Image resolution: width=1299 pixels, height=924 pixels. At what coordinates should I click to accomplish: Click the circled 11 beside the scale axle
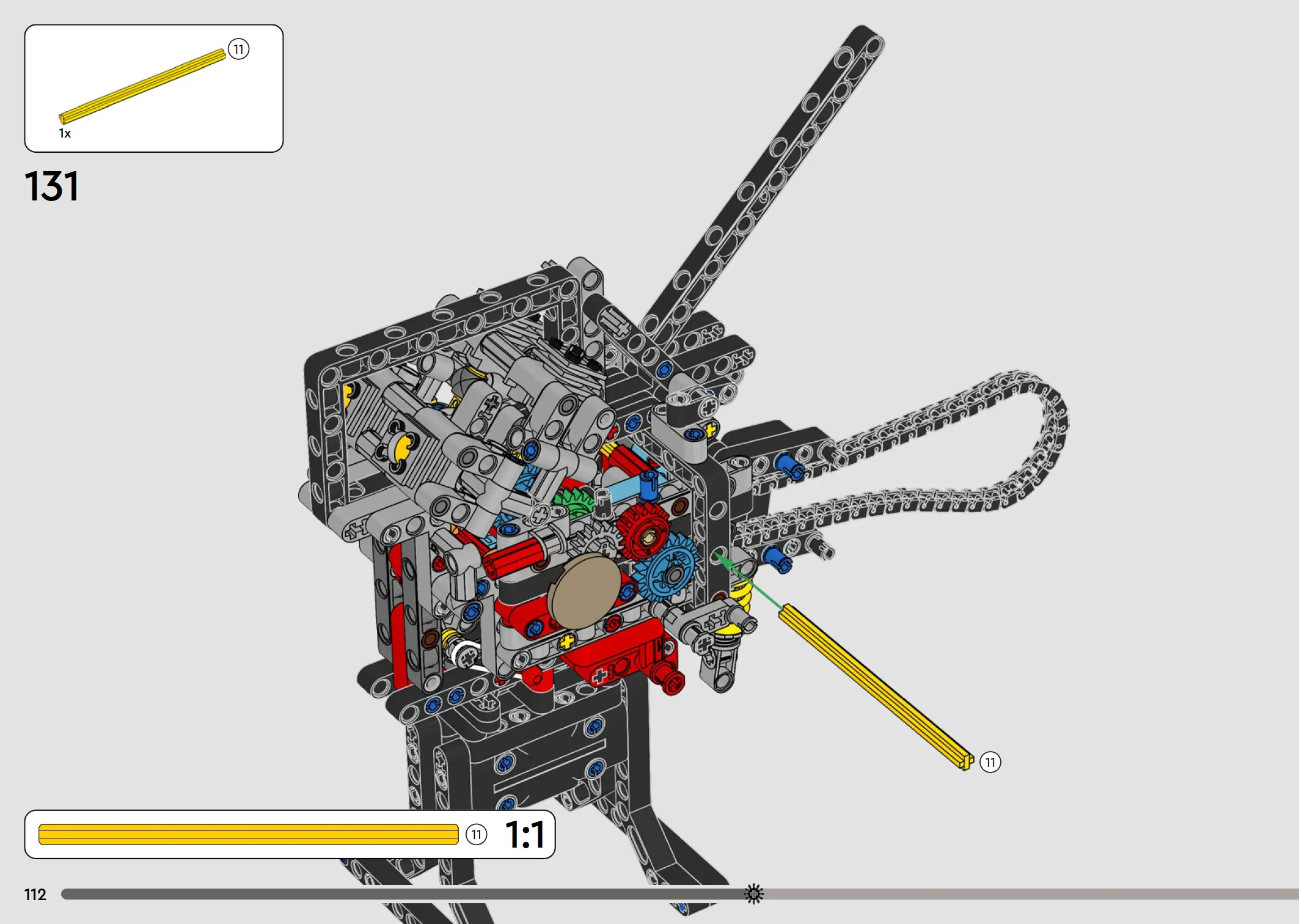(477, 835)
